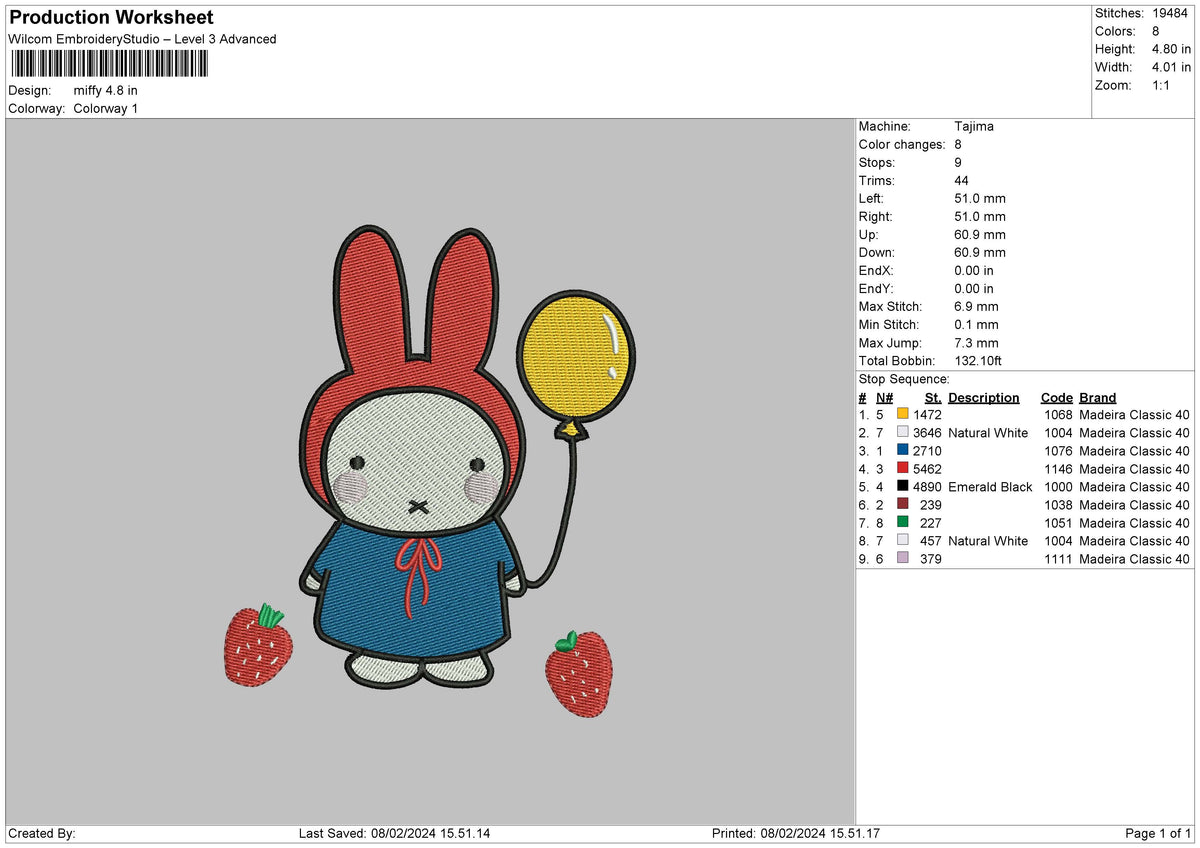Click the 'Stop Sequence:' heading
1200x848 pixels.
[904, 380]
